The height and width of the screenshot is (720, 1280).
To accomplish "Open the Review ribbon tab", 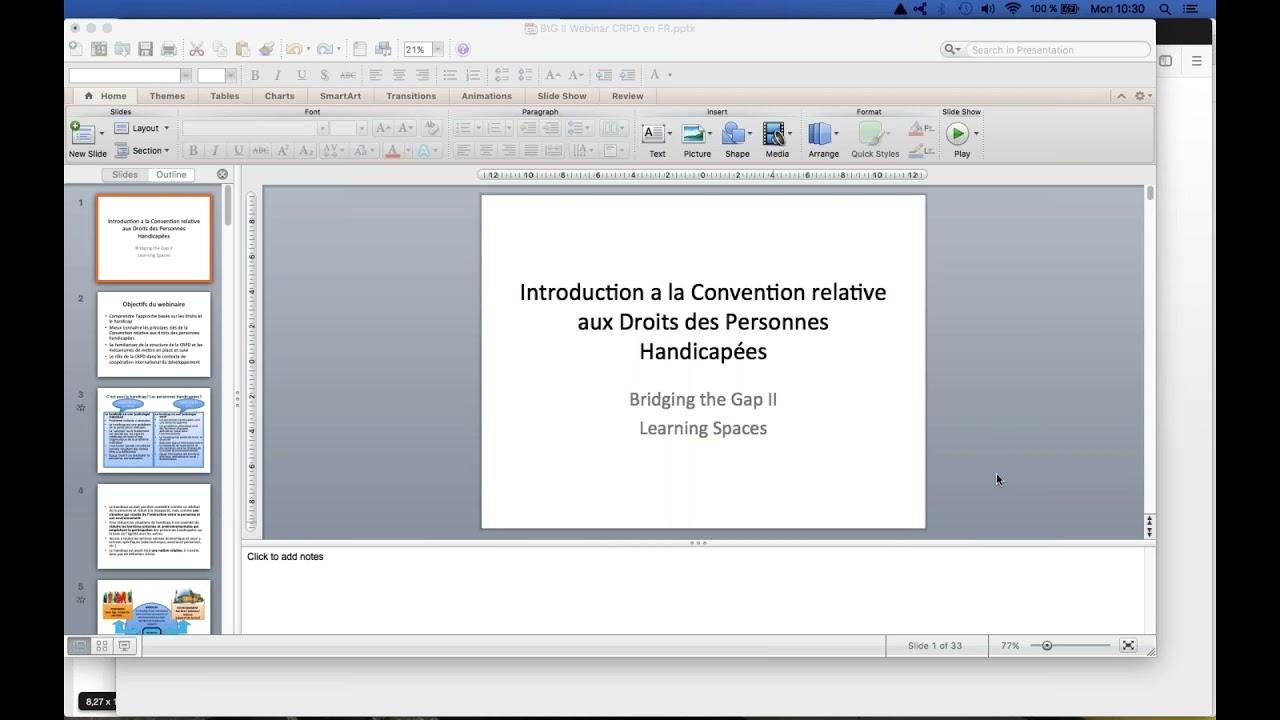I will (627, 96).
